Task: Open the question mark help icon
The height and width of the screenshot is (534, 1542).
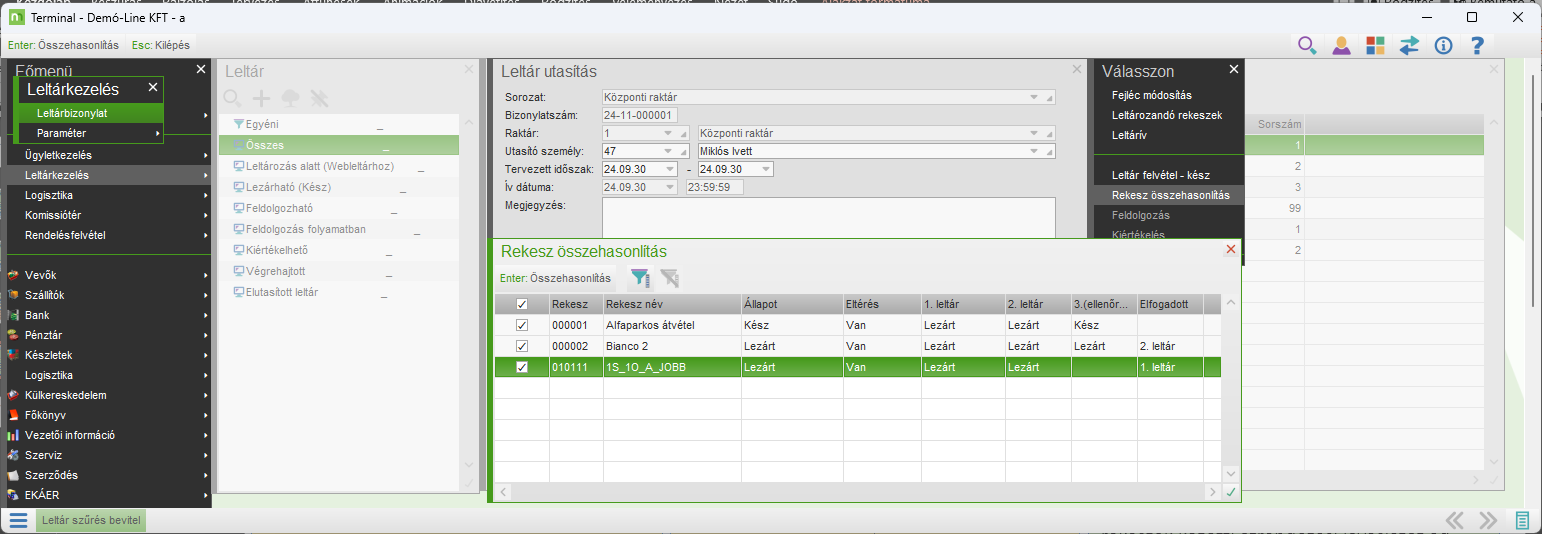Action: pyautogui.click(x=1476, y=45)
